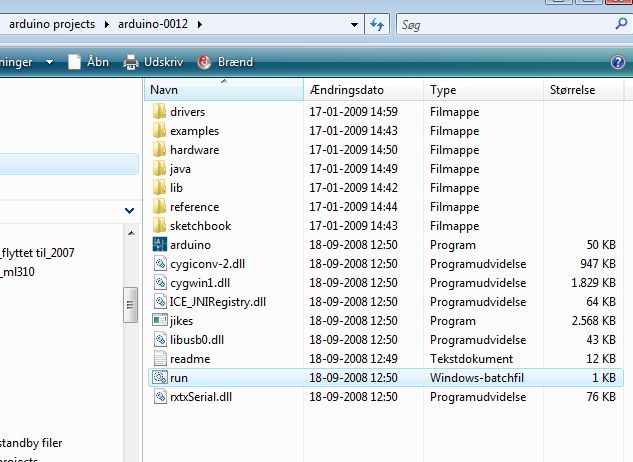Click the cygiconv-2.dll file icon
The height and width of the screenshot is (462, 633).
(x=160, y=263)
